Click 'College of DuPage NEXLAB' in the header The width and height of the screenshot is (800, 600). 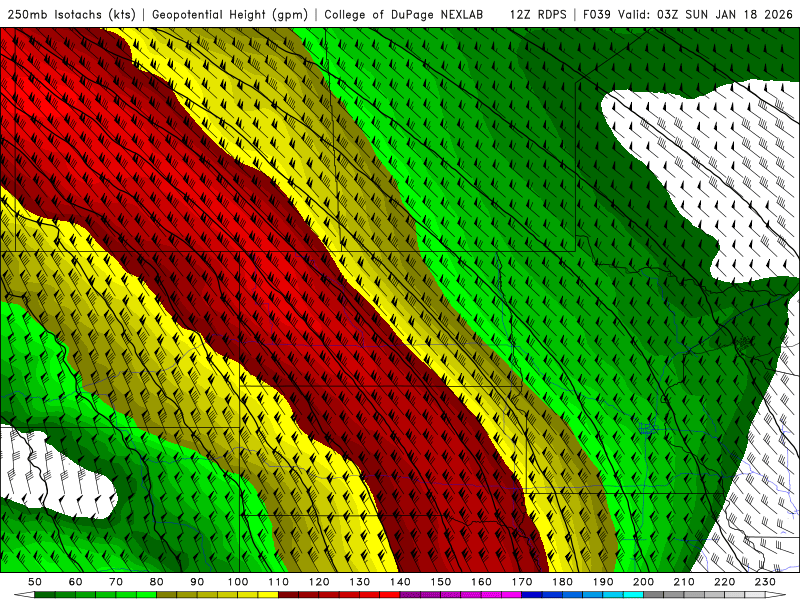[404, 15]
